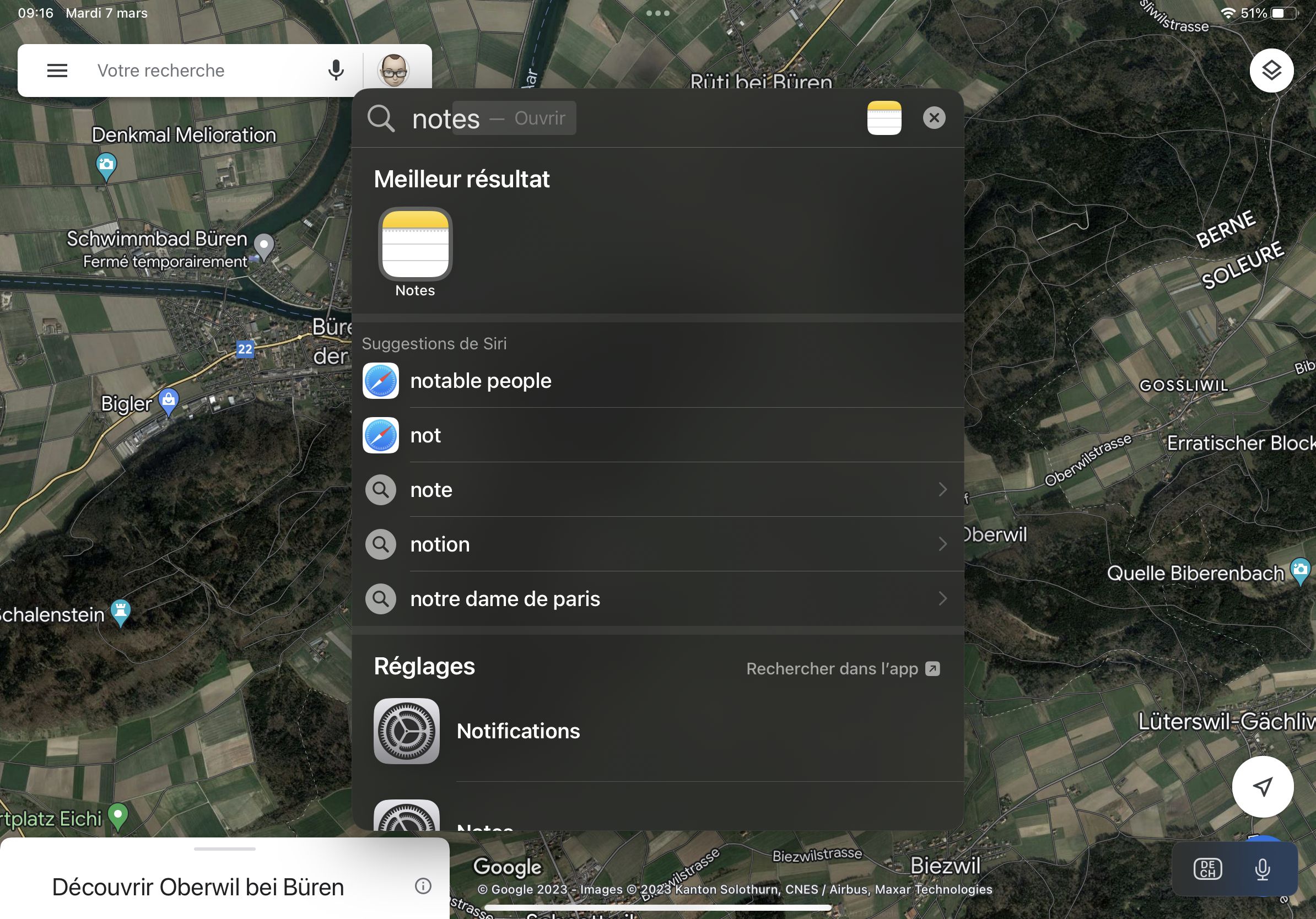Tap the my-location arrow button
This screenshot has height=919, width=1316.
coord(1263,786)
